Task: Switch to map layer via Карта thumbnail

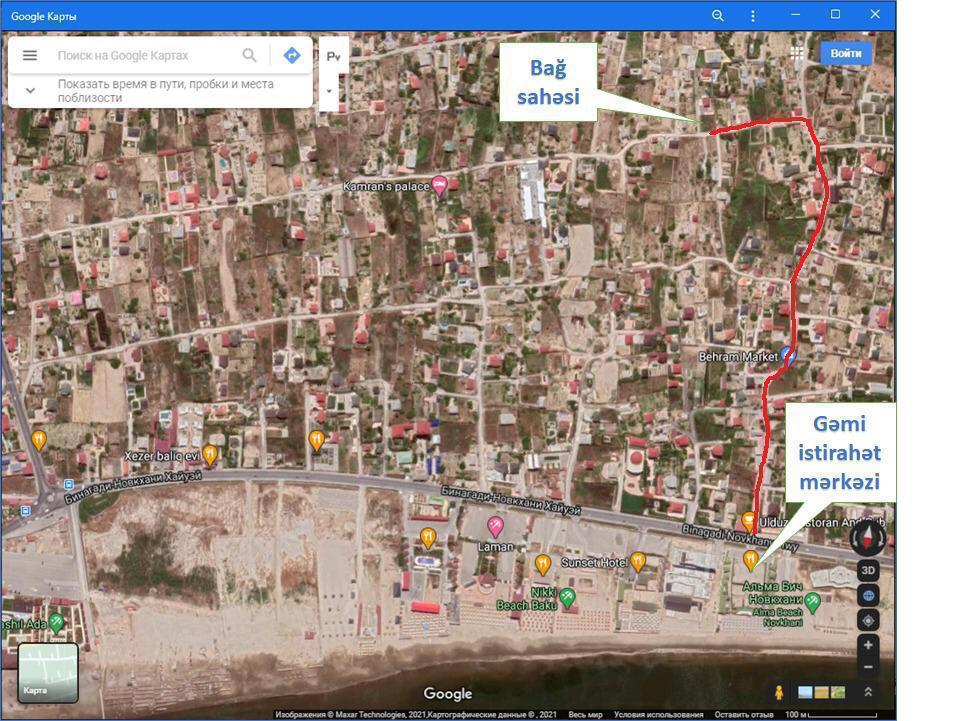Action: [48, 672]
